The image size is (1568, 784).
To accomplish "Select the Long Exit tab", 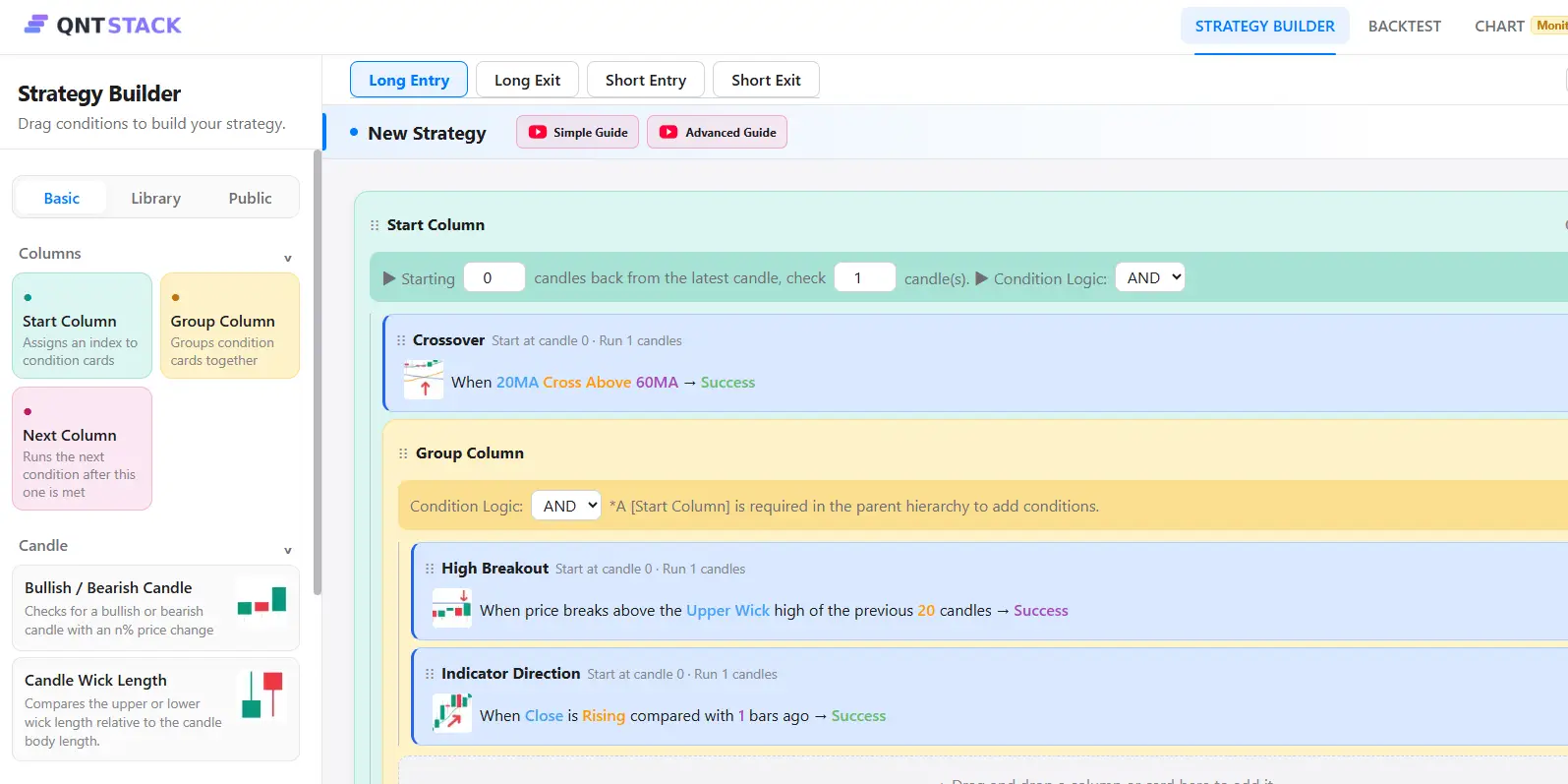I will 527,80.
